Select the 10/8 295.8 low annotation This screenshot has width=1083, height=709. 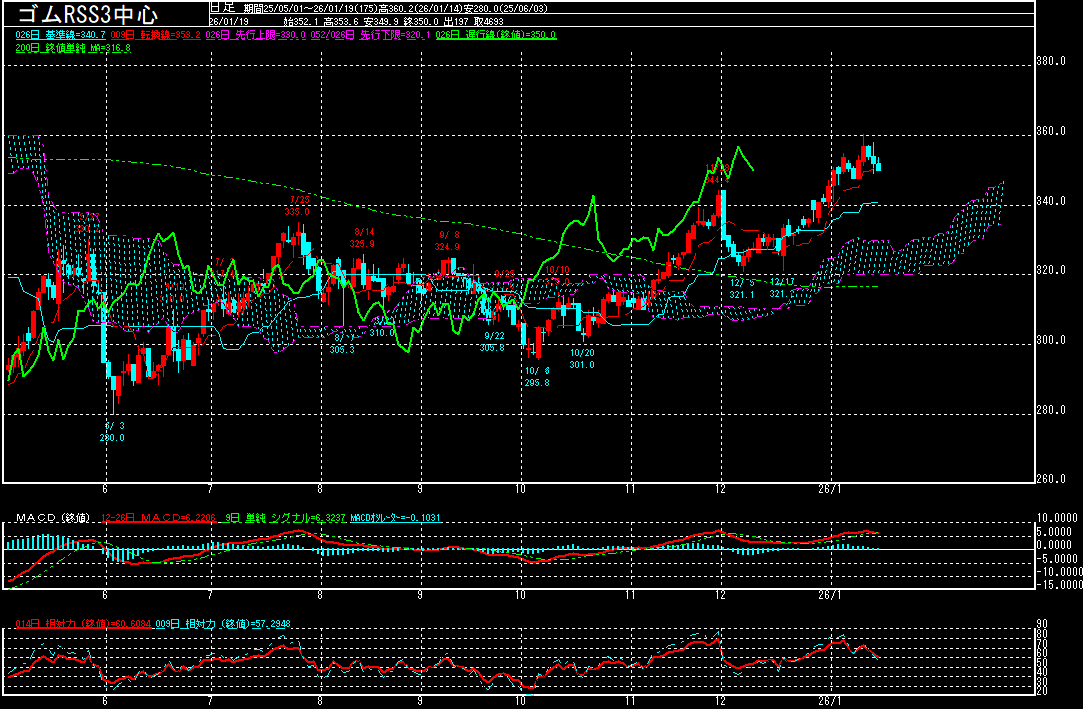(x=536, y=376)
